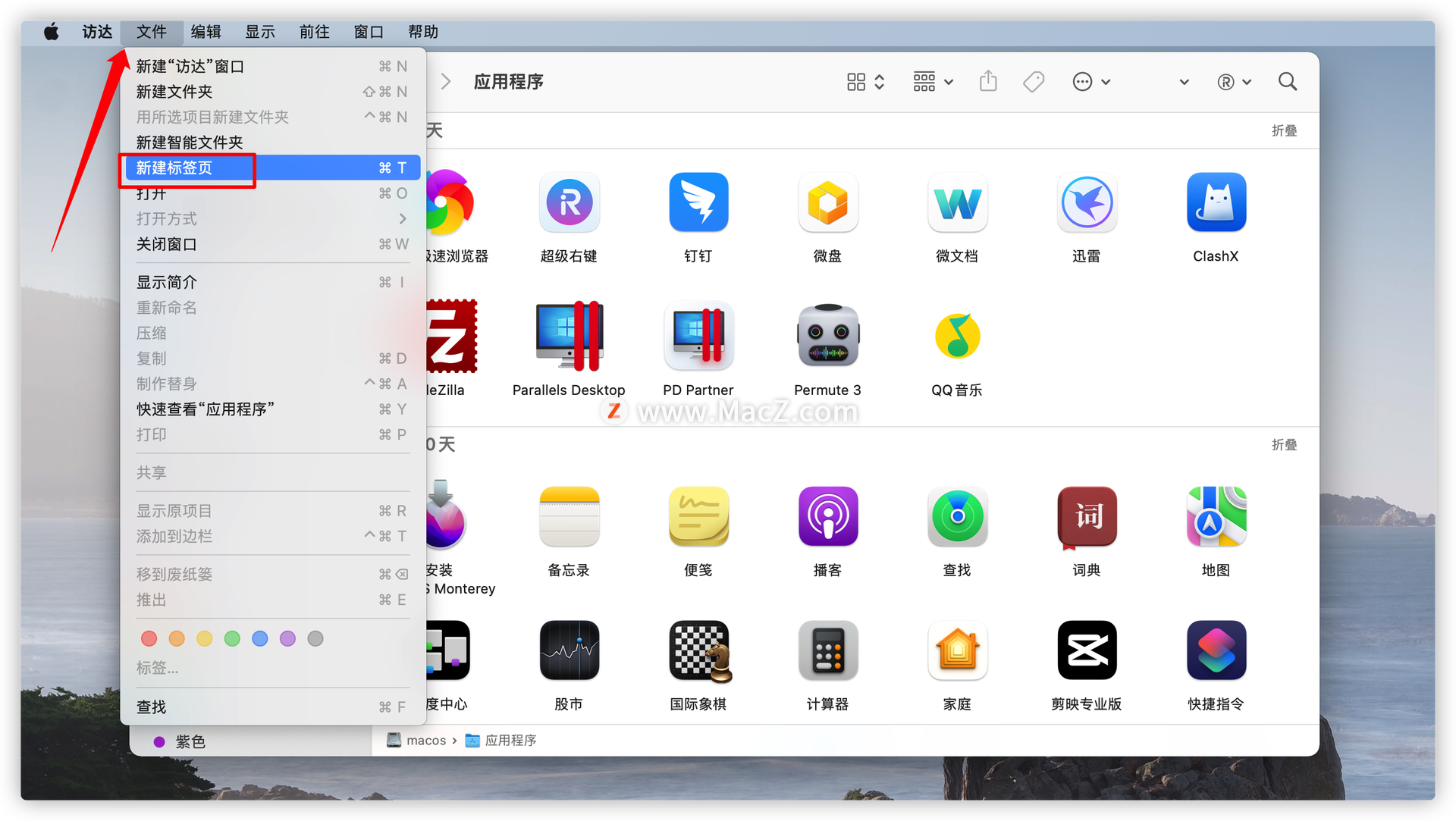1456x821 pixels.
Task: Click the Finder search magnifier icon
Action: (x=1287, y=82)
